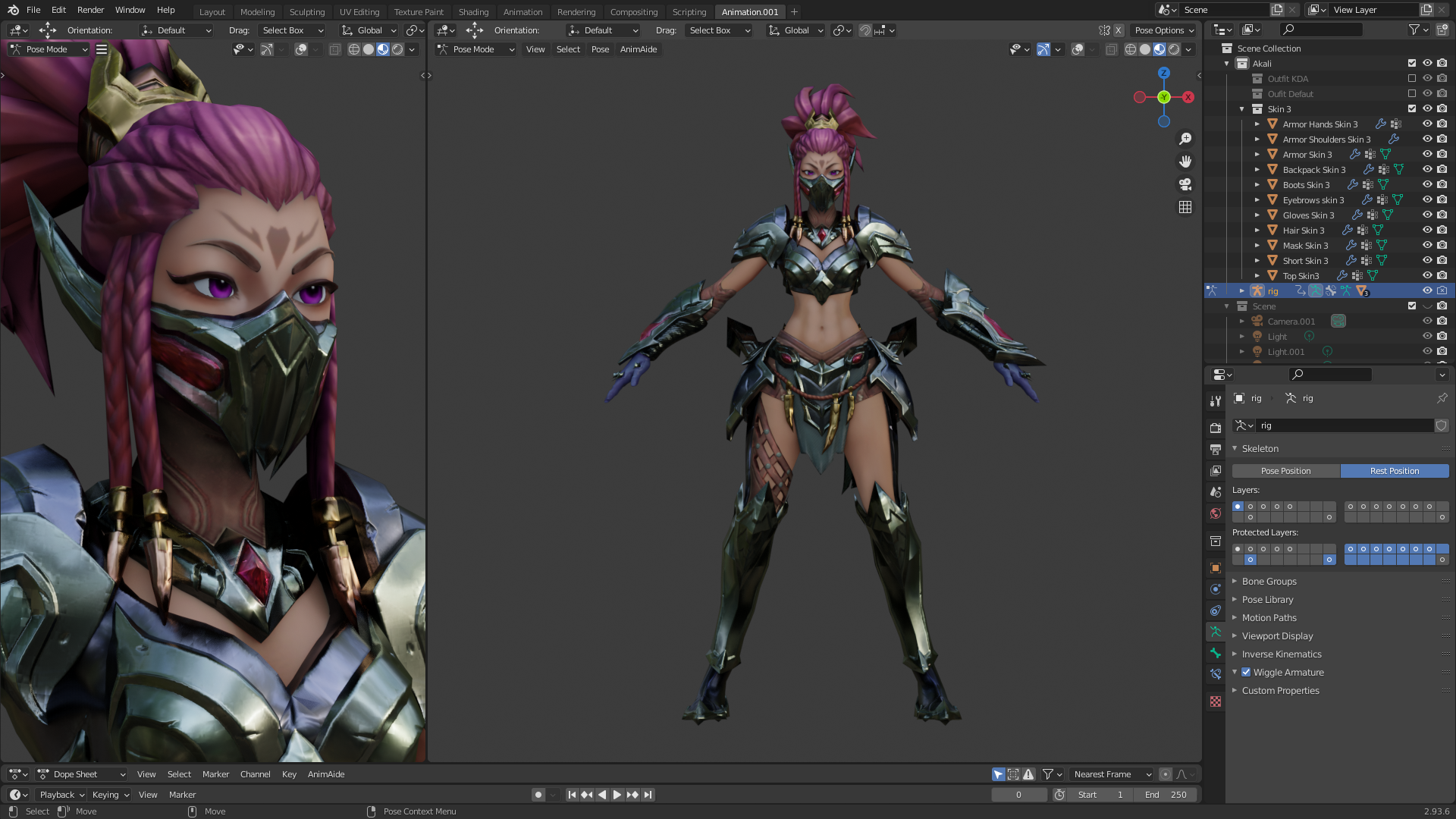Click the hand pan-view gizmo
Viewport: 1456px width, 819px height.
pyautogui.click(x=1185, y=162)
